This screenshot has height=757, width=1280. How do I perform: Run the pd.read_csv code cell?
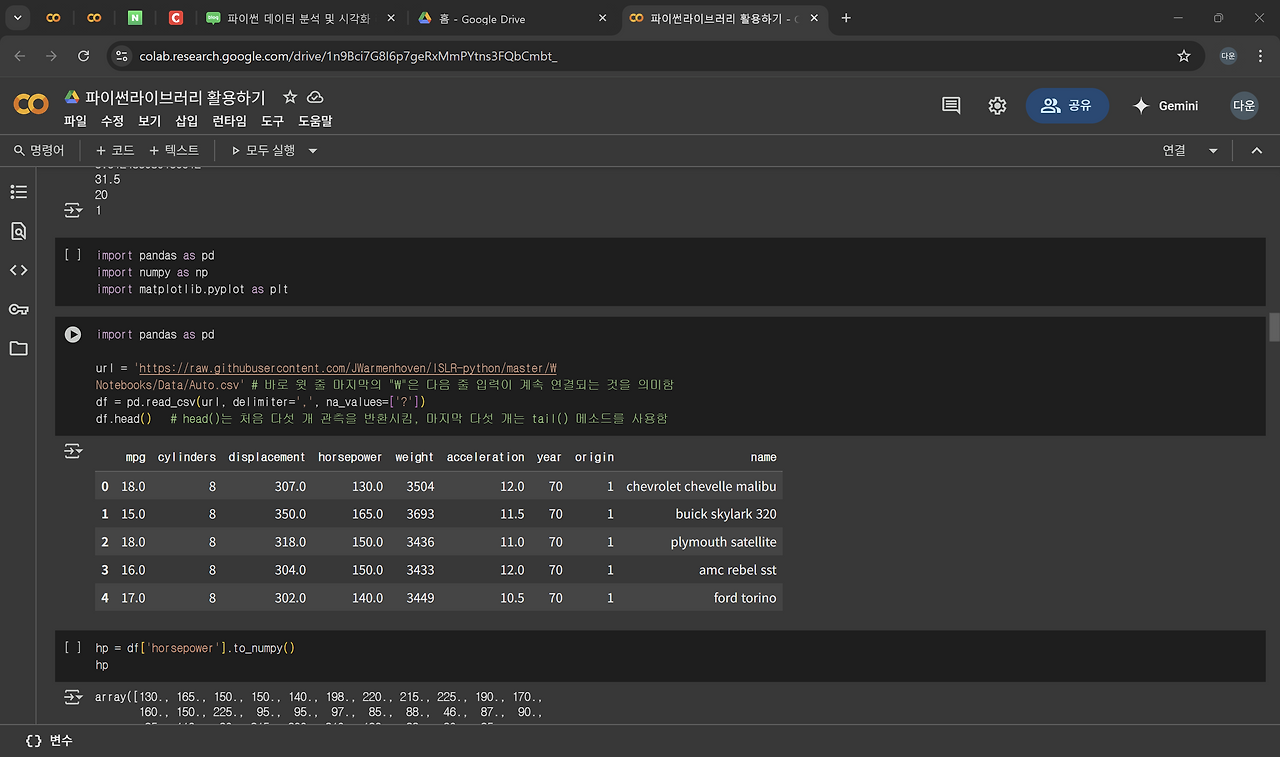73,335
